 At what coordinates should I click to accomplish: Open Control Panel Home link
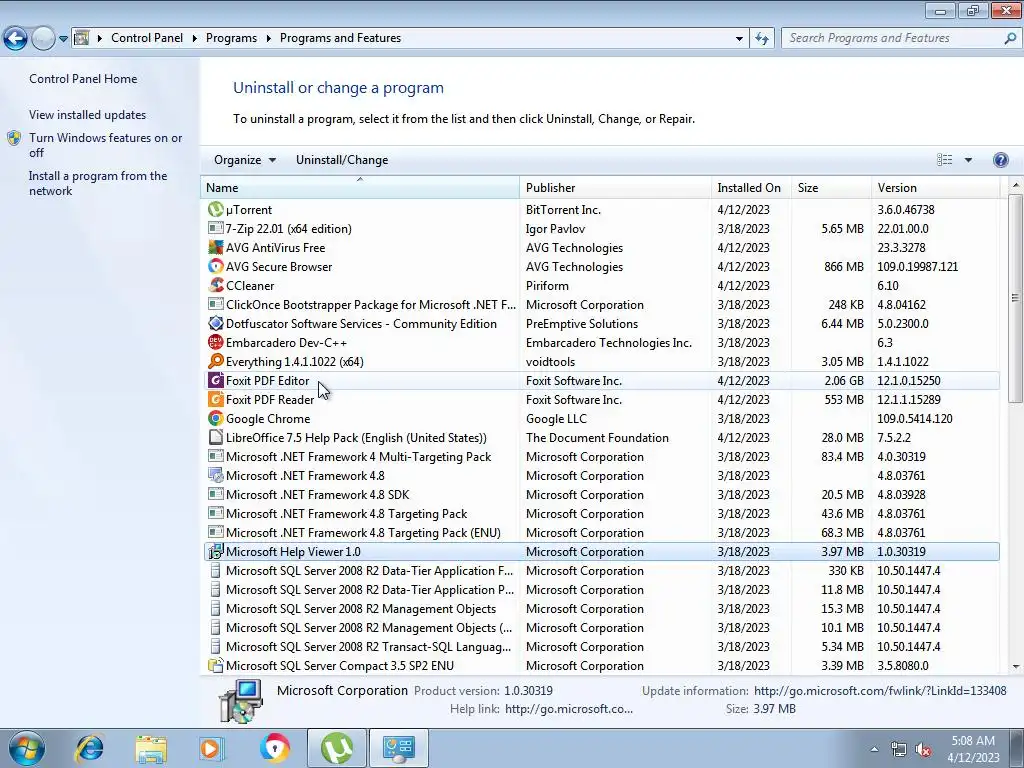coord(83,78)
